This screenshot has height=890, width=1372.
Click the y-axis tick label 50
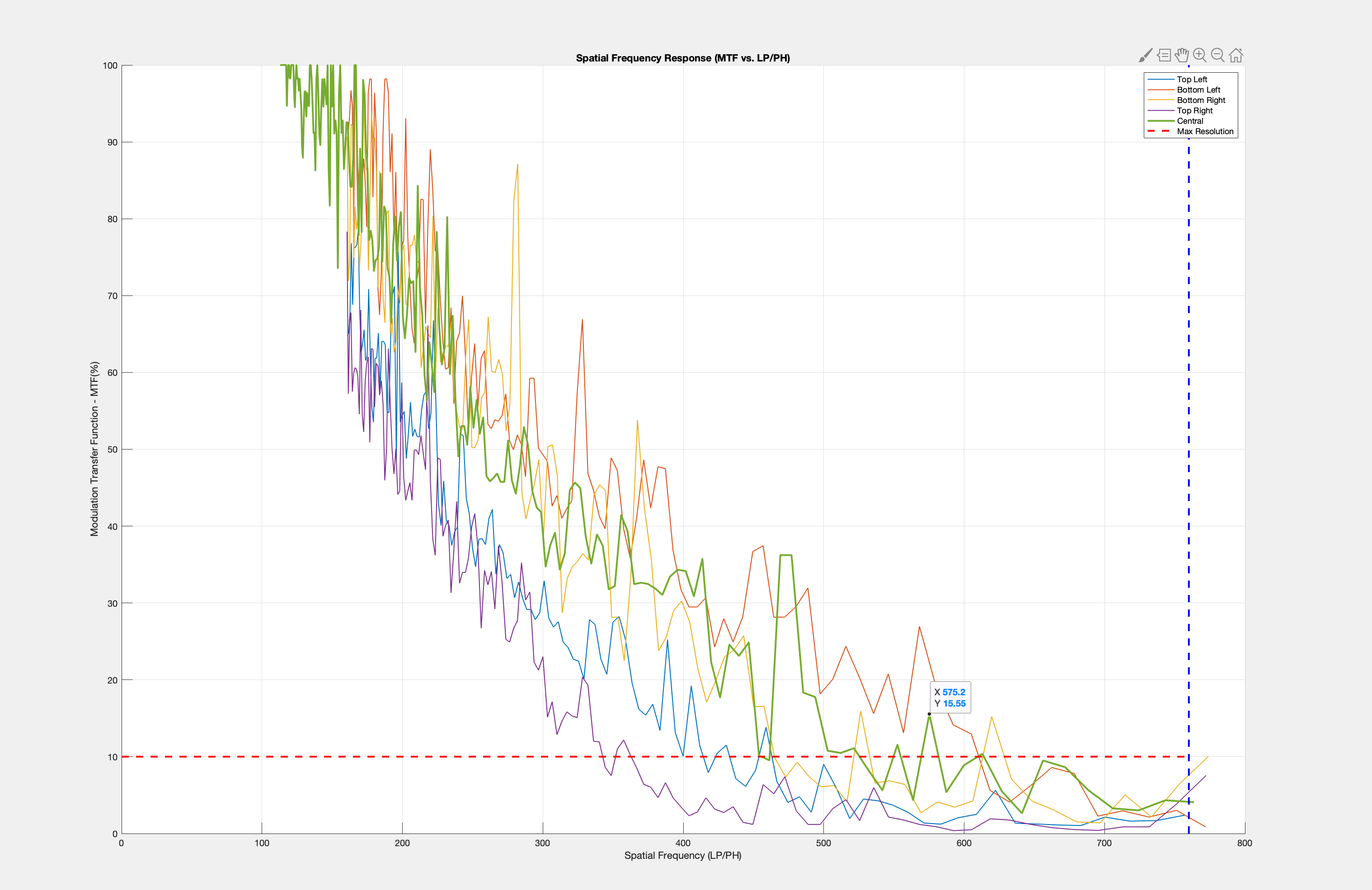coord(113,450)
